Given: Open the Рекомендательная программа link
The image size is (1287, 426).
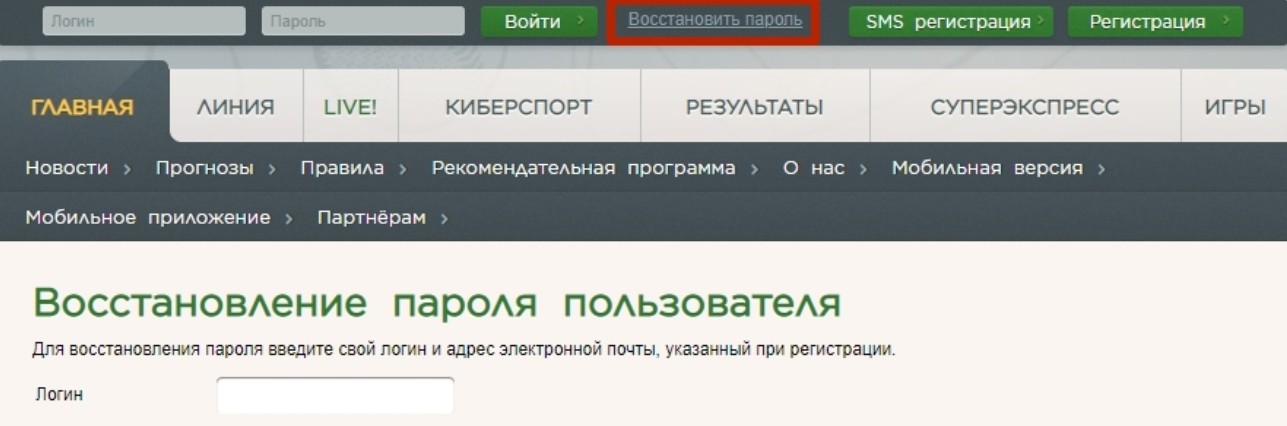Looking at the screenshot, I should (583, 169).
